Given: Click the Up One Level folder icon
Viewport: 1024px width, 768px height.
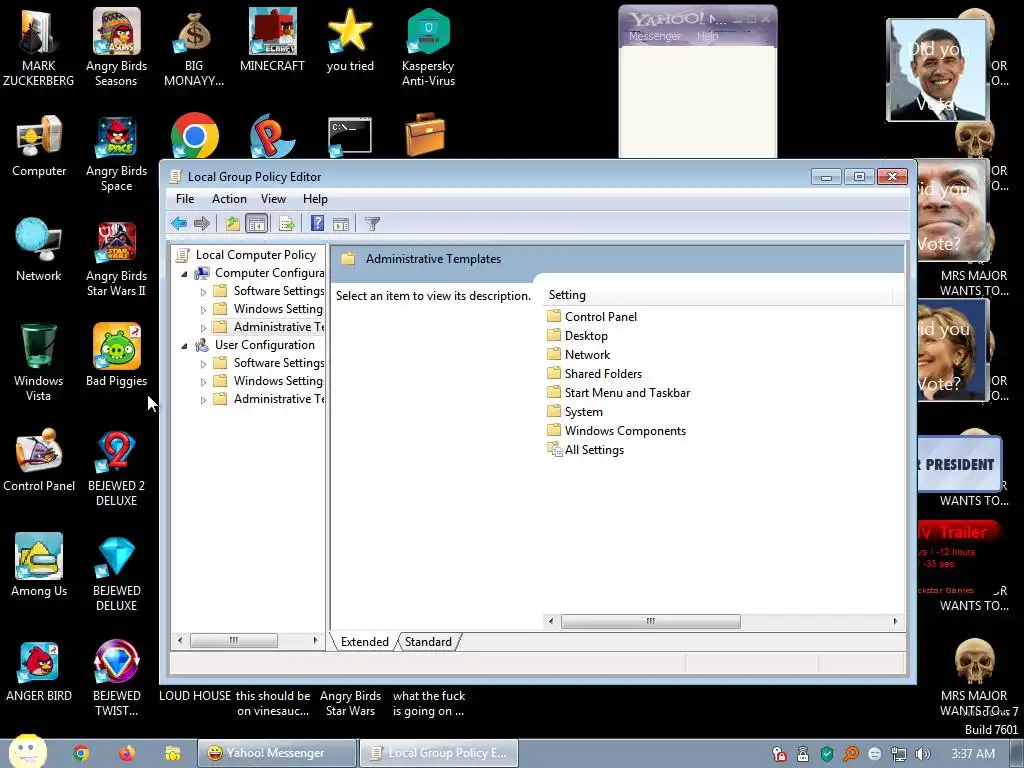Looking at the screenshot, I should [x=232, y=224].
